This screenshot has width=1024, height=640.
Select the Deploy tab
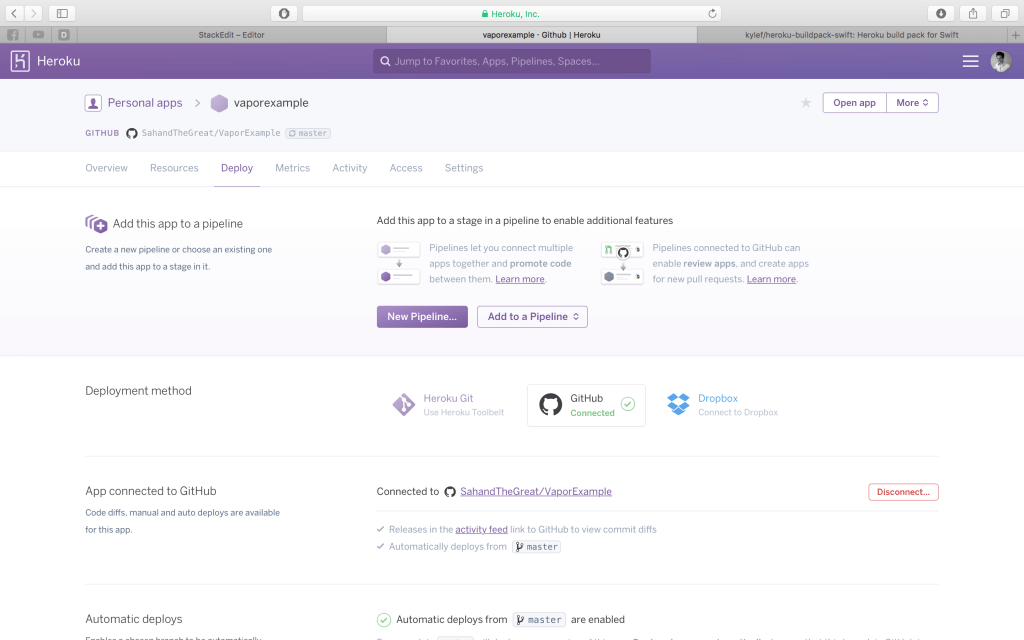[x=237, y=168]
